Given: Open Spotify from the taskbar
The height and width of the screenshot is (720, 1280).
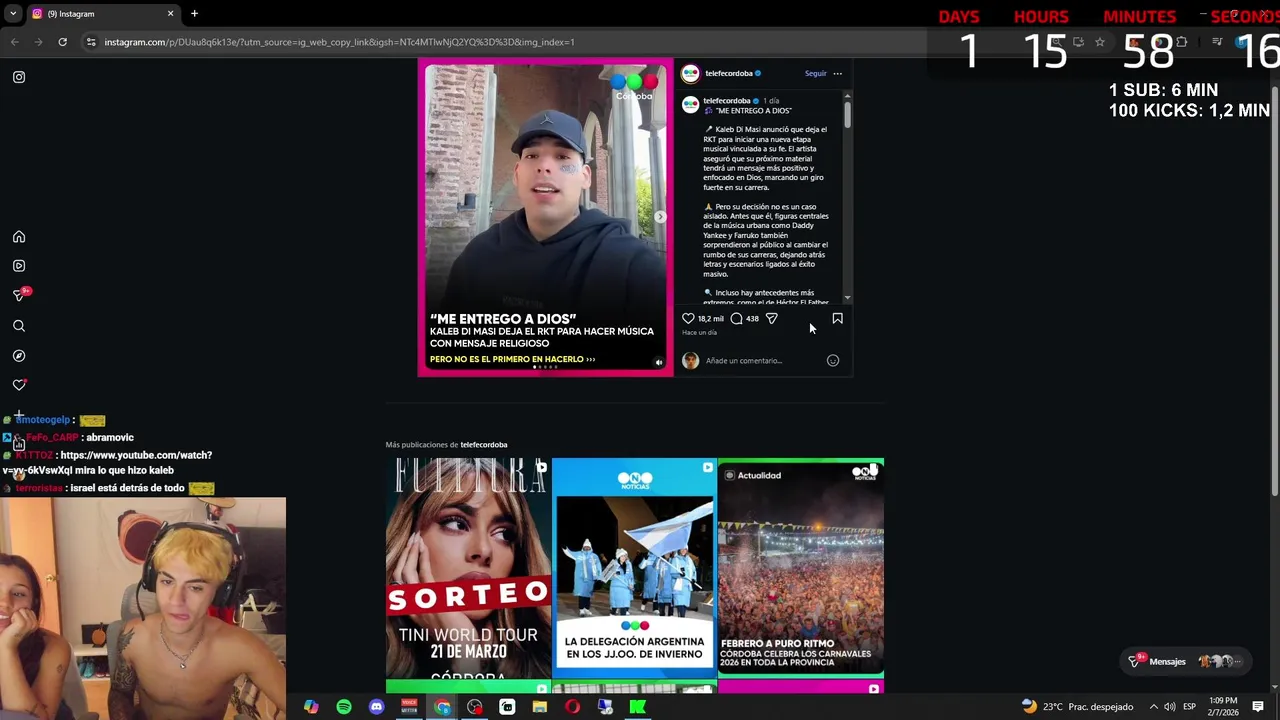Looking at the screenshot, I should (x=344, y=707).
